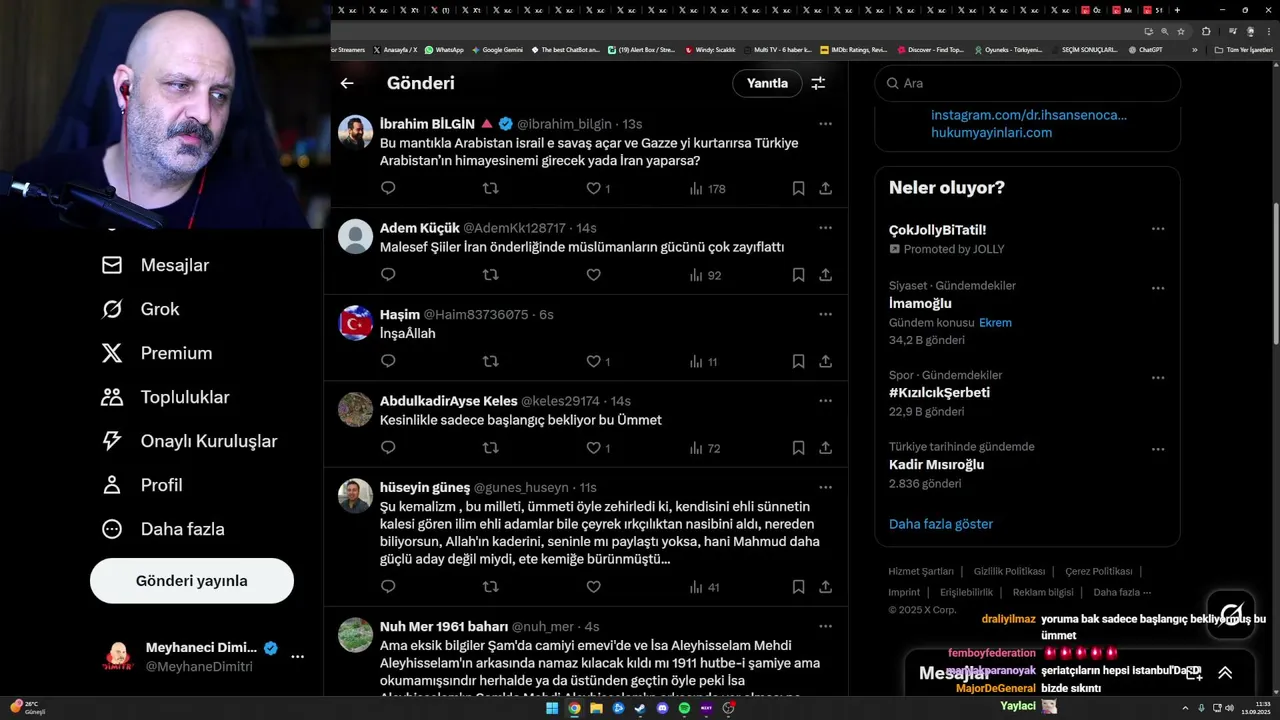Repost Adem Küçük's post
1280x720 pixels.
[490, 274]
